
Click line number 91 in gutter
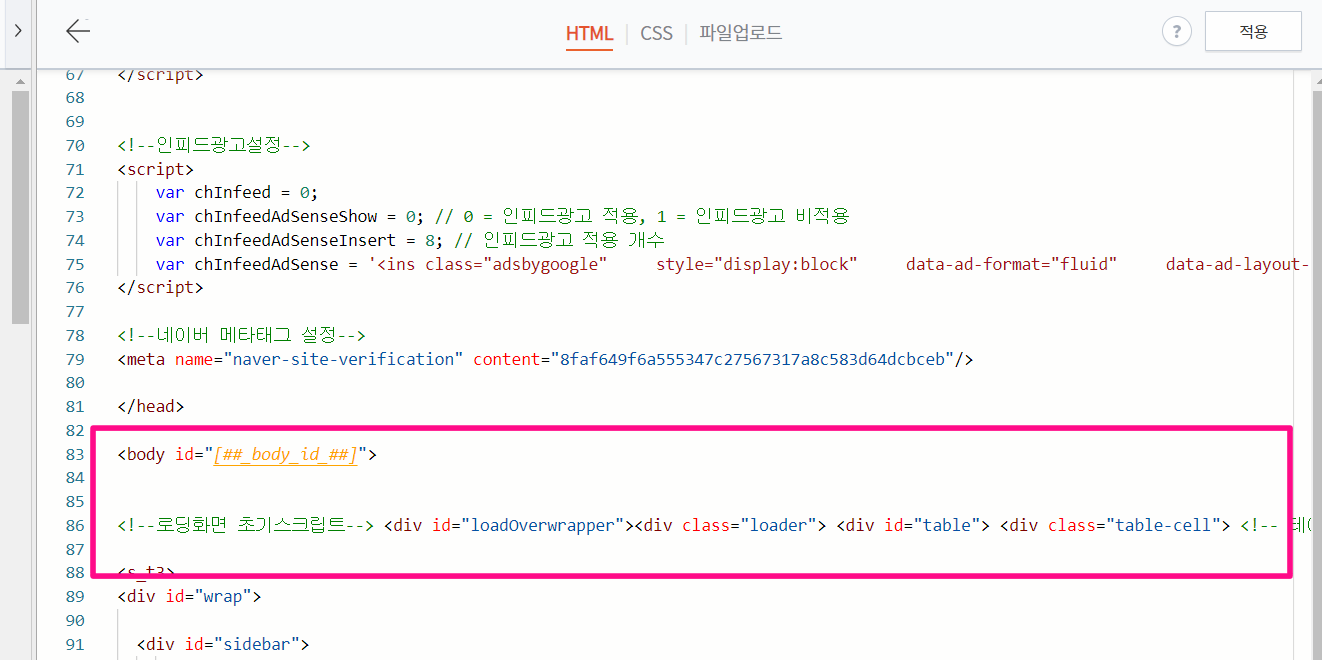tap(74, 644)
